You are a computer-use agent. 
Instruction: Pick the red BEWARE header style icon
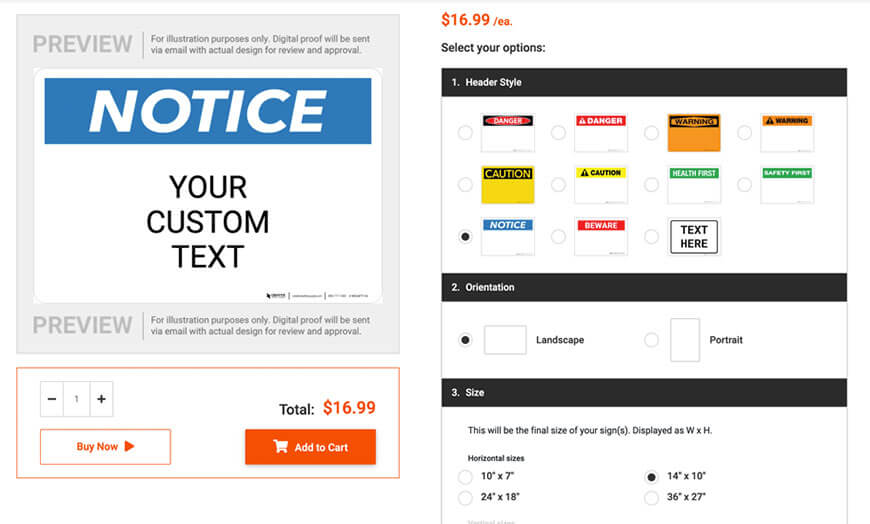point(601,237)
